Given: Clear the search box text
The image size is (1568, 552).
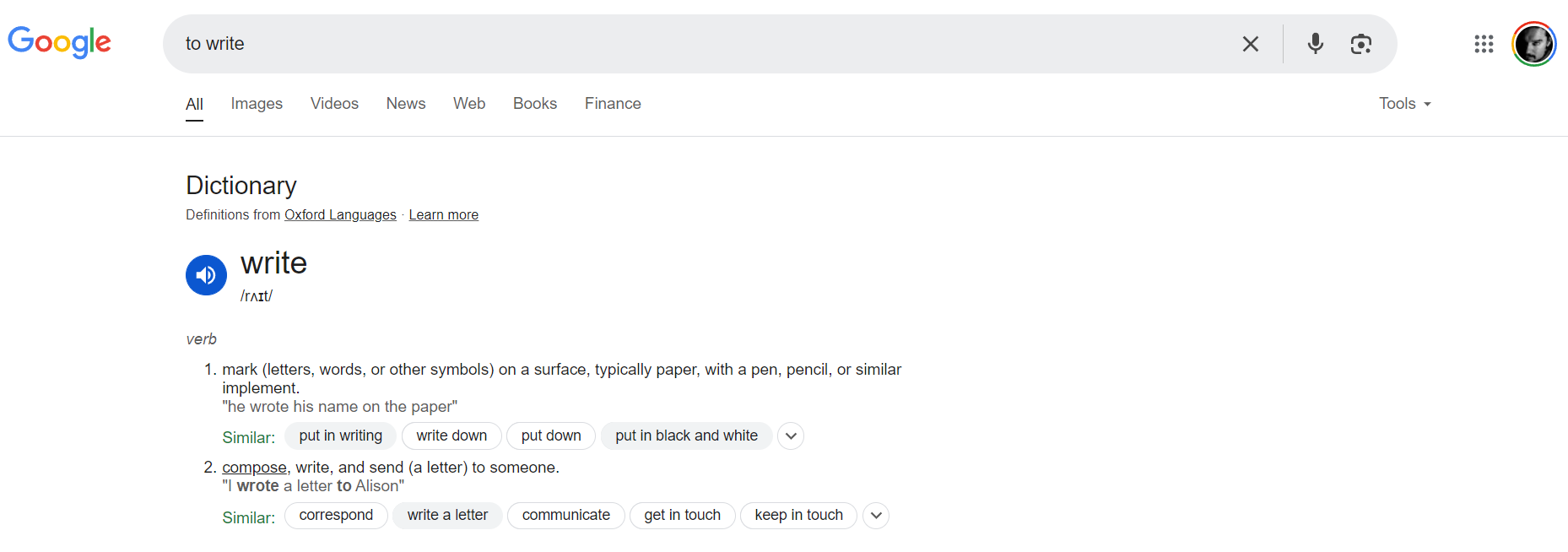Looking at the screenshot, I should coord(1250,44).
